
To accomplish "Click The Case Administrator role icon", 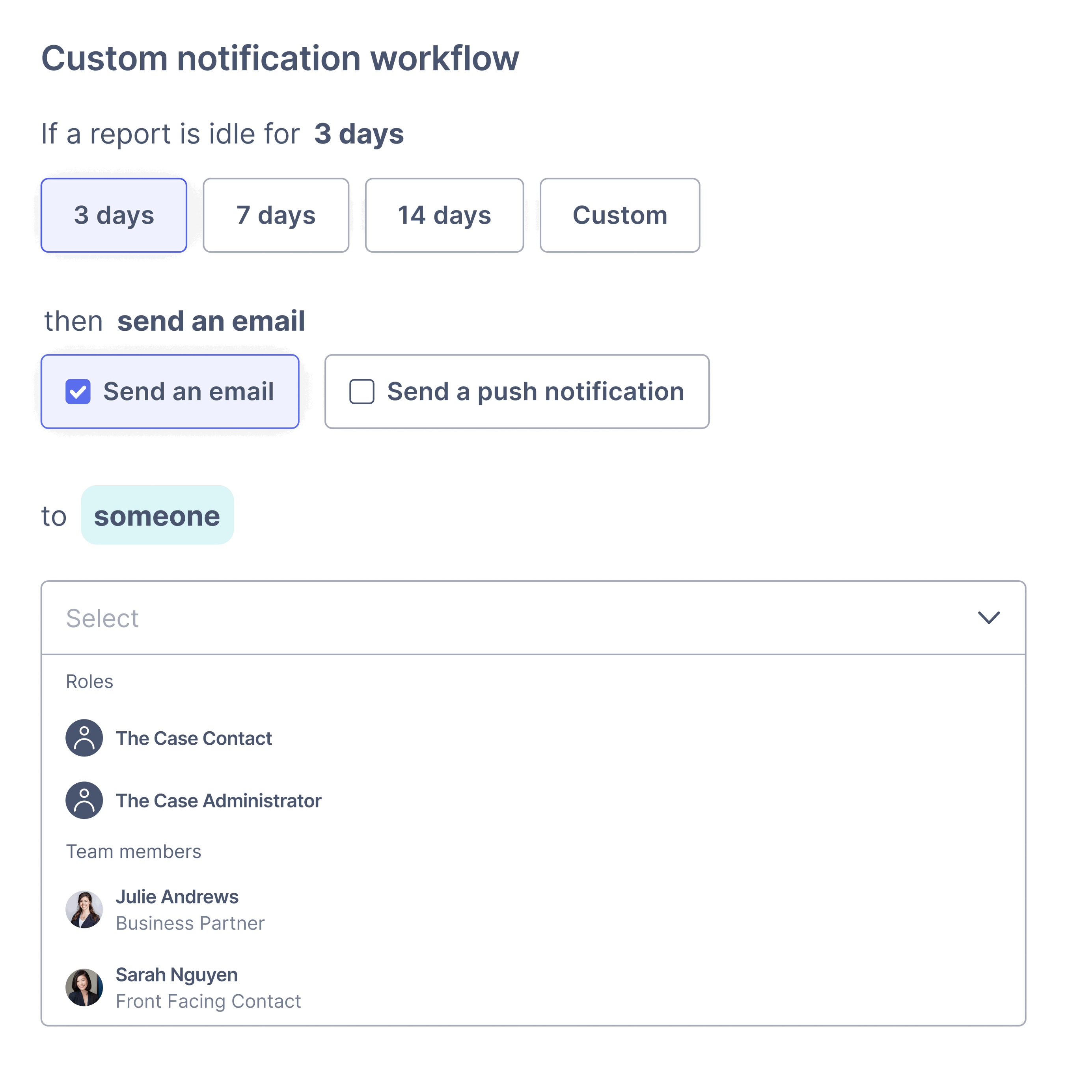I will click(84, 800).
